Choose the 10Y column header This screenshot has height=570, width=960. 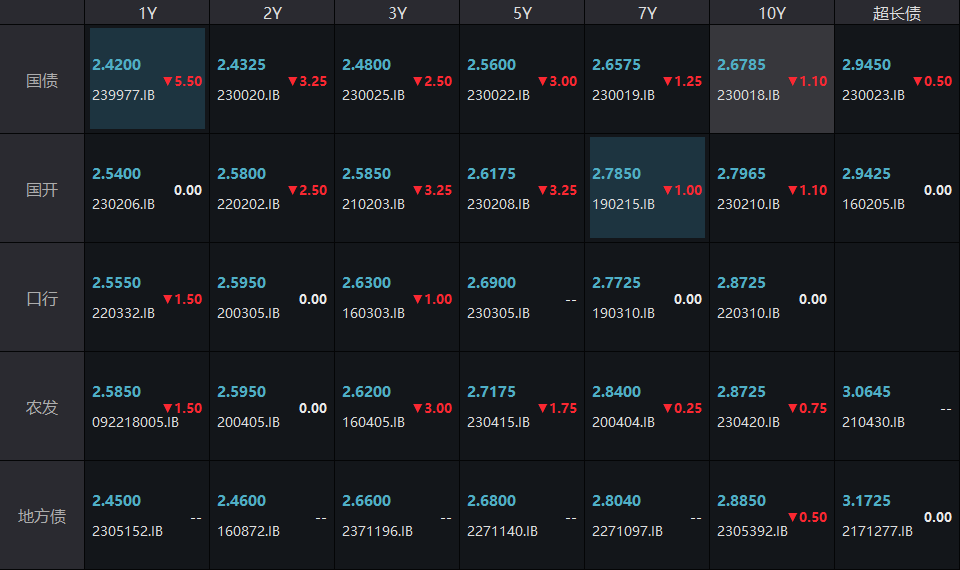coord(772,13)
